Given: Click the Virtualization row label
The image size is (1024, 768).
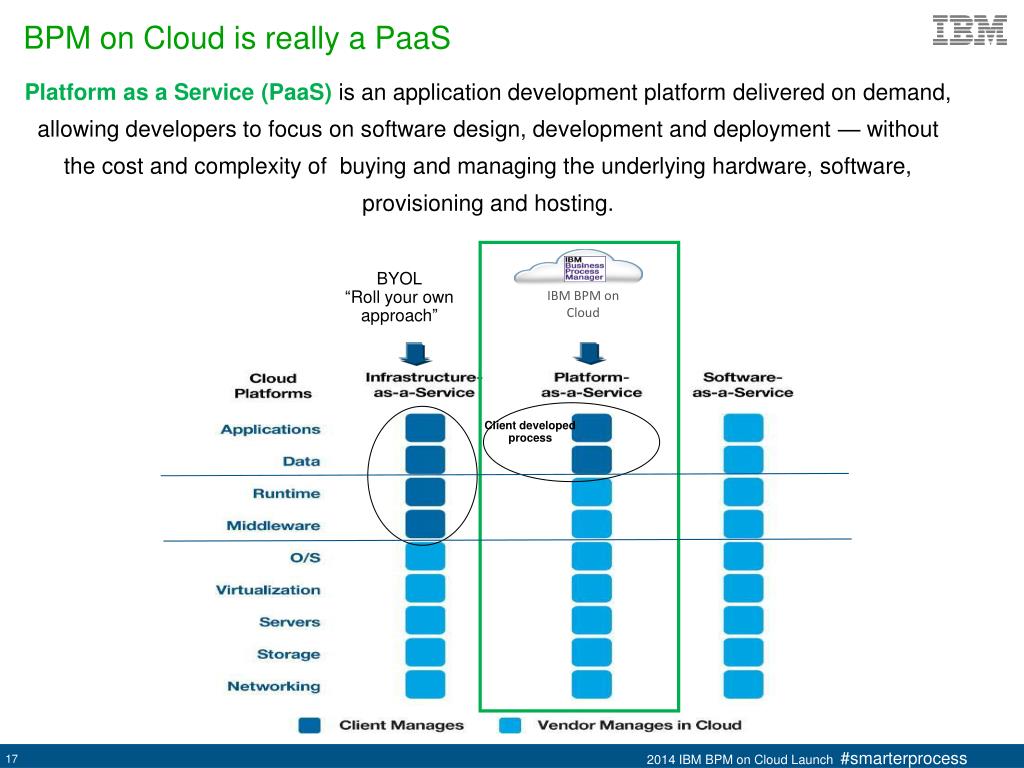Looking at the screenshot, I should [268, 590].
